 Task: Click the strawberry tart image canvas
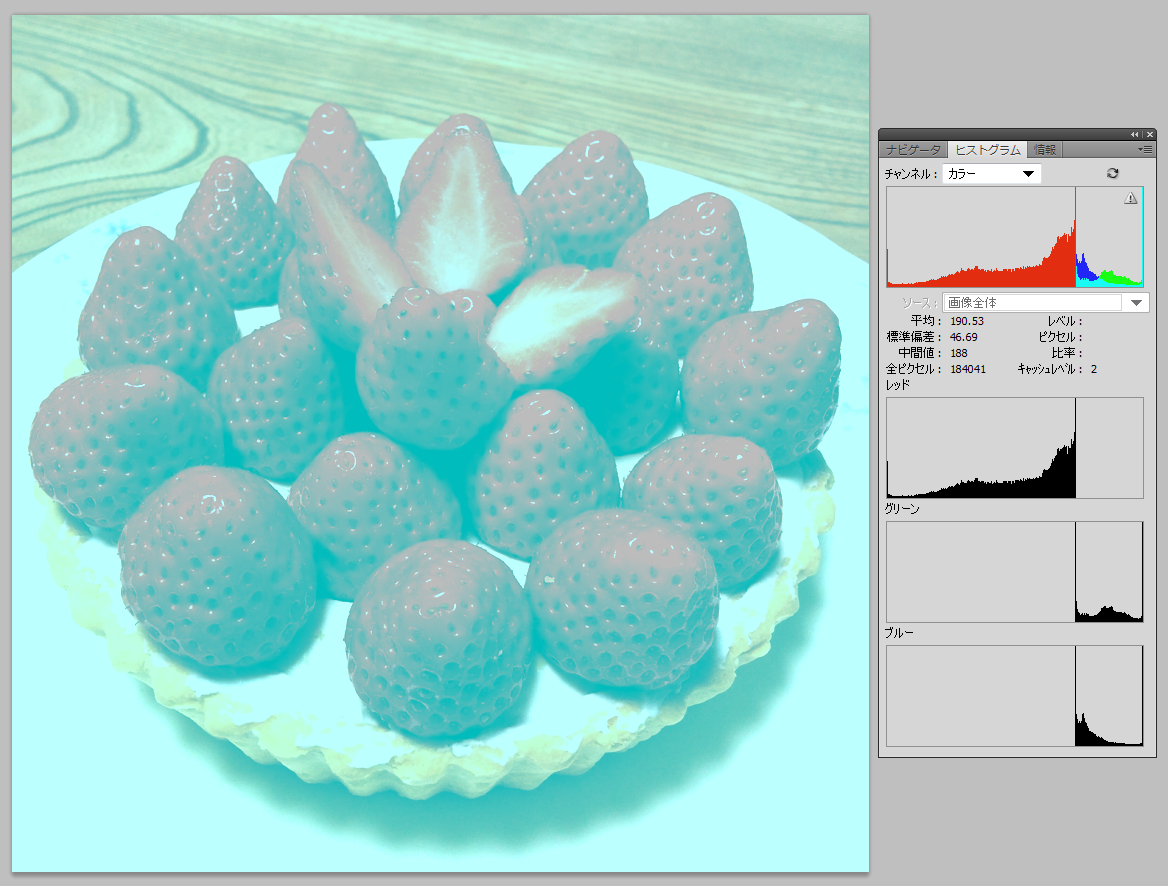pyautogui.click(x=440, y=443)
